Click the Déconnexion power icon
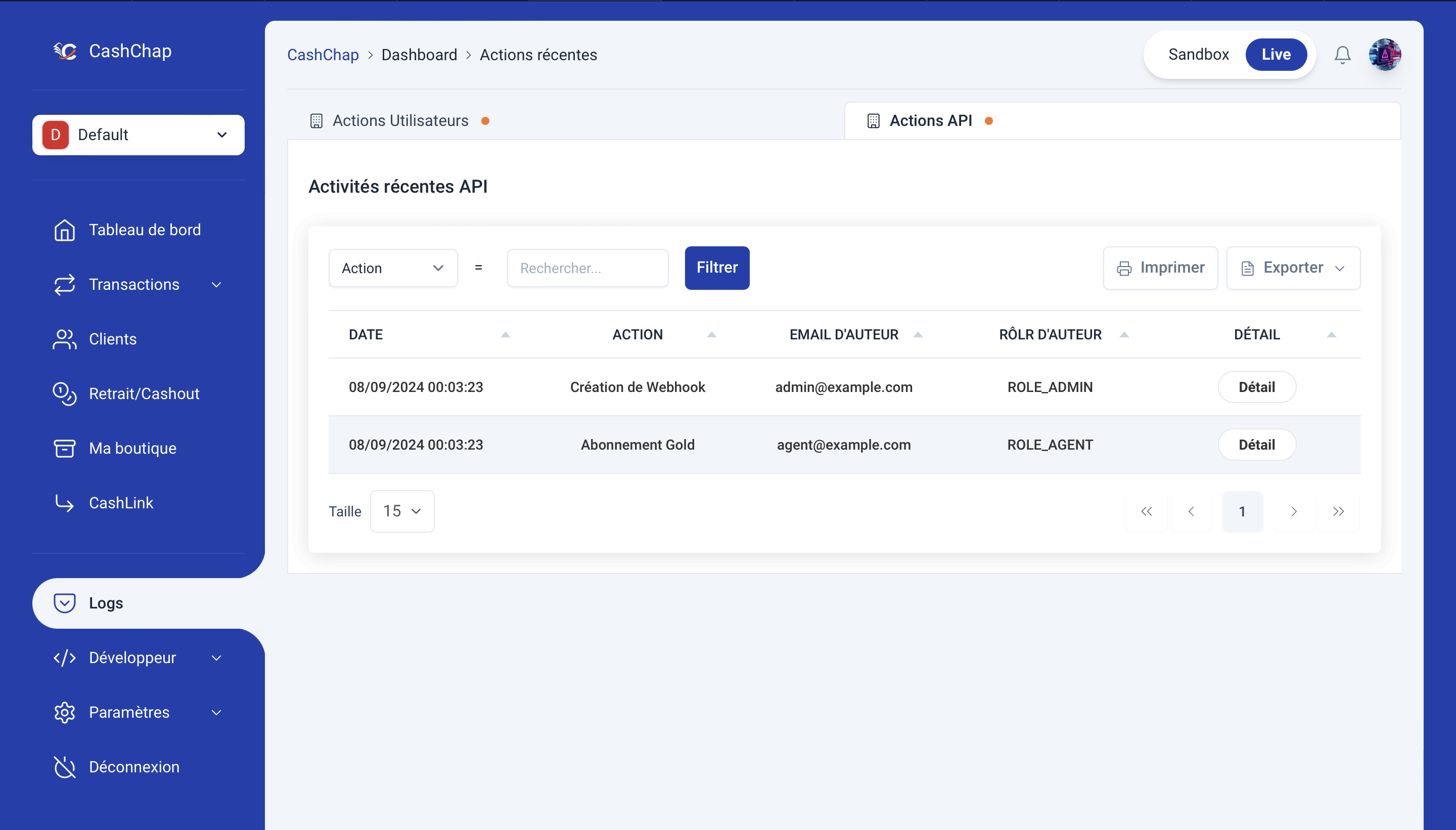 (x=64, y=767)
